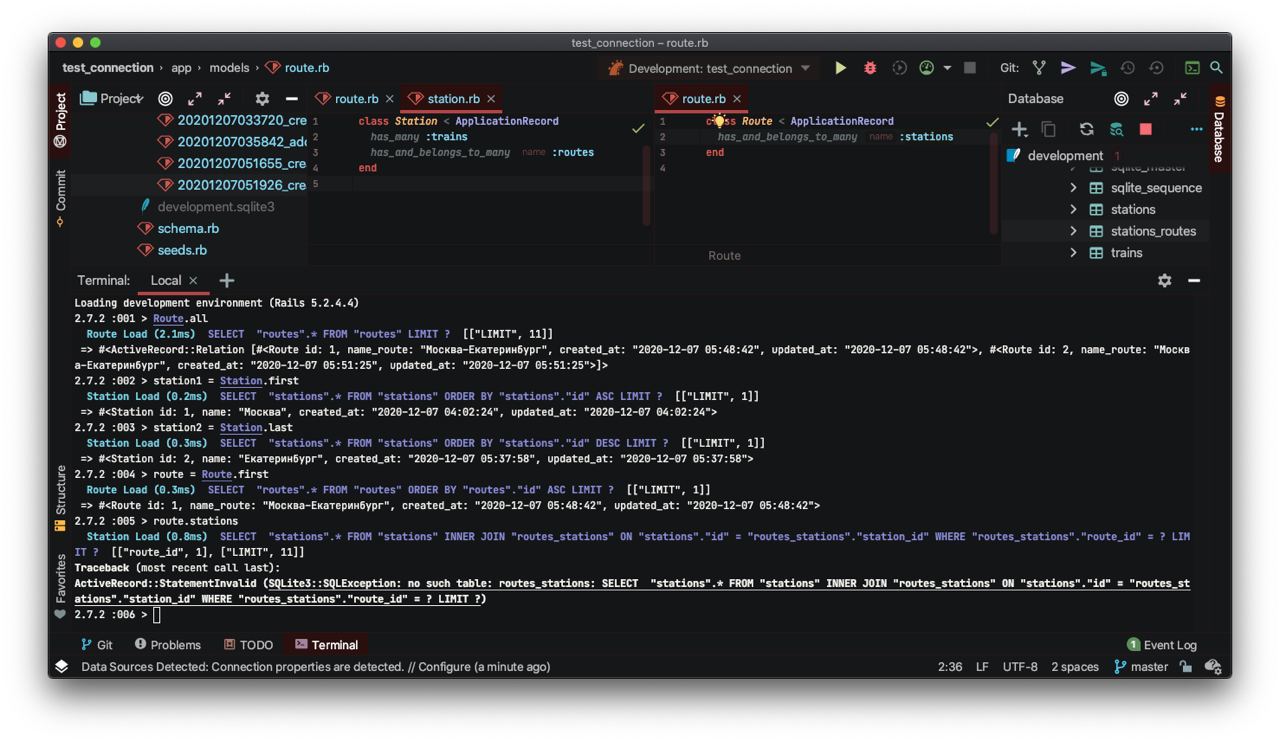Click the red deactivate square in Database toolbar
The height and width of the screenshot is (742, 1280).
click(1146, 129)
